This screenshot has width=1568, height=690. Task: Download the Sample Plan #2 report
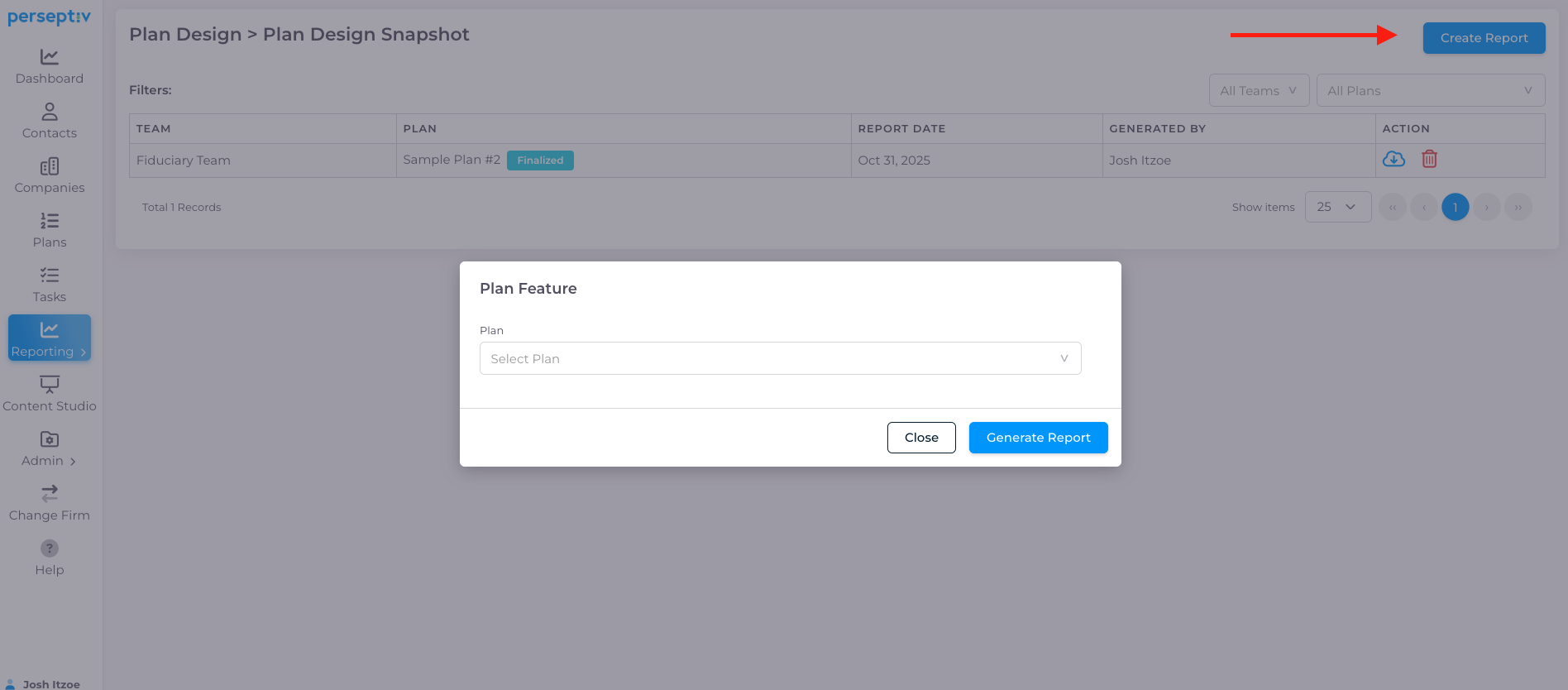tap(1394, 159)
